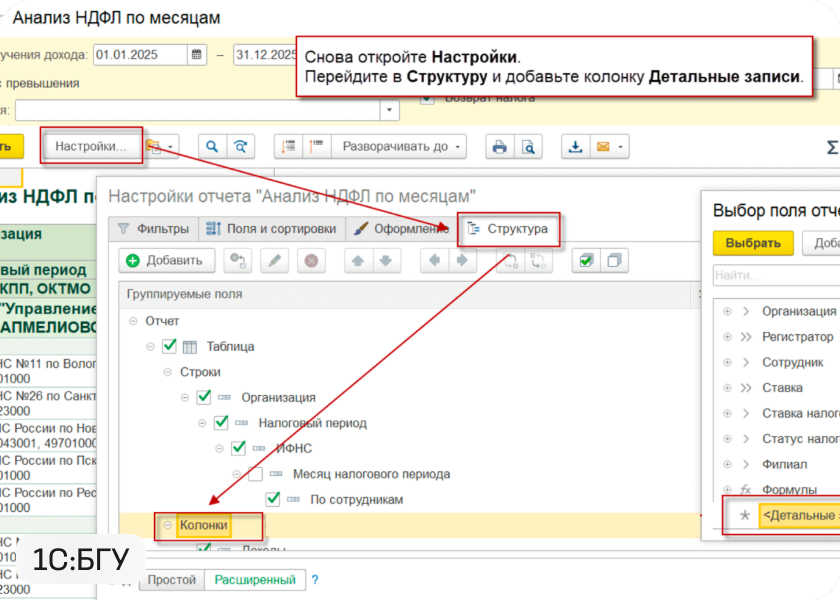Open the print preview icon
The width and height of the screenshot is (840, 600).
527,147
